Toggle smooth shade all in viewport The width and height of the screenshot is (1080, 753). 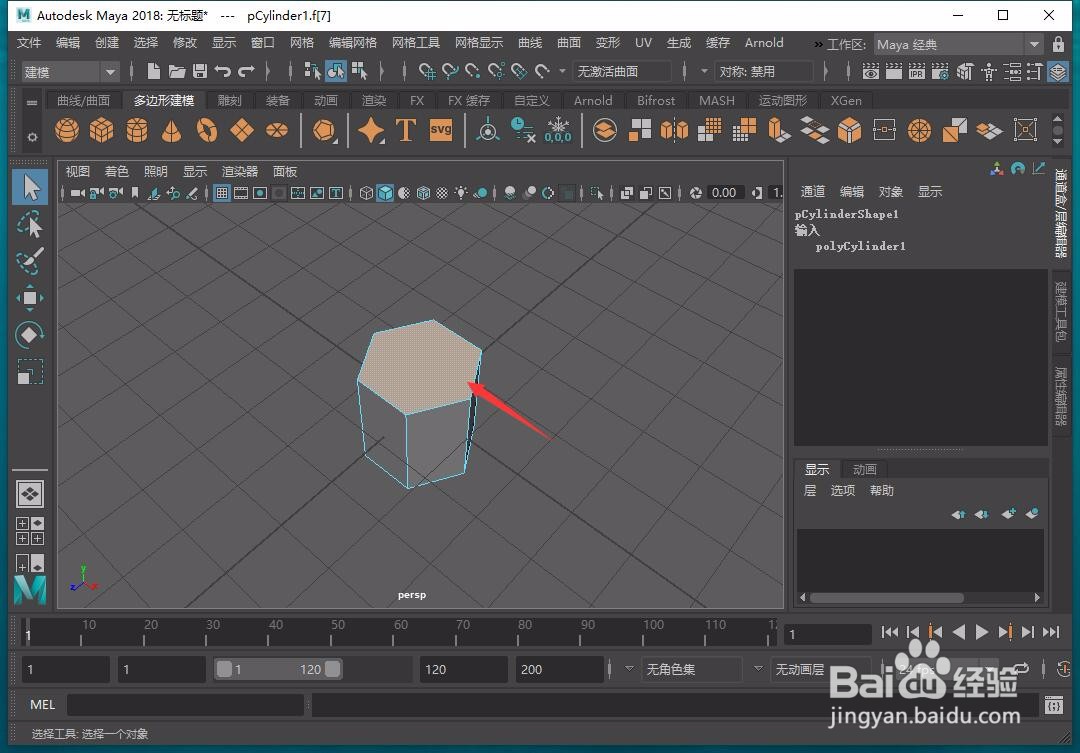[x=385, y=193]
